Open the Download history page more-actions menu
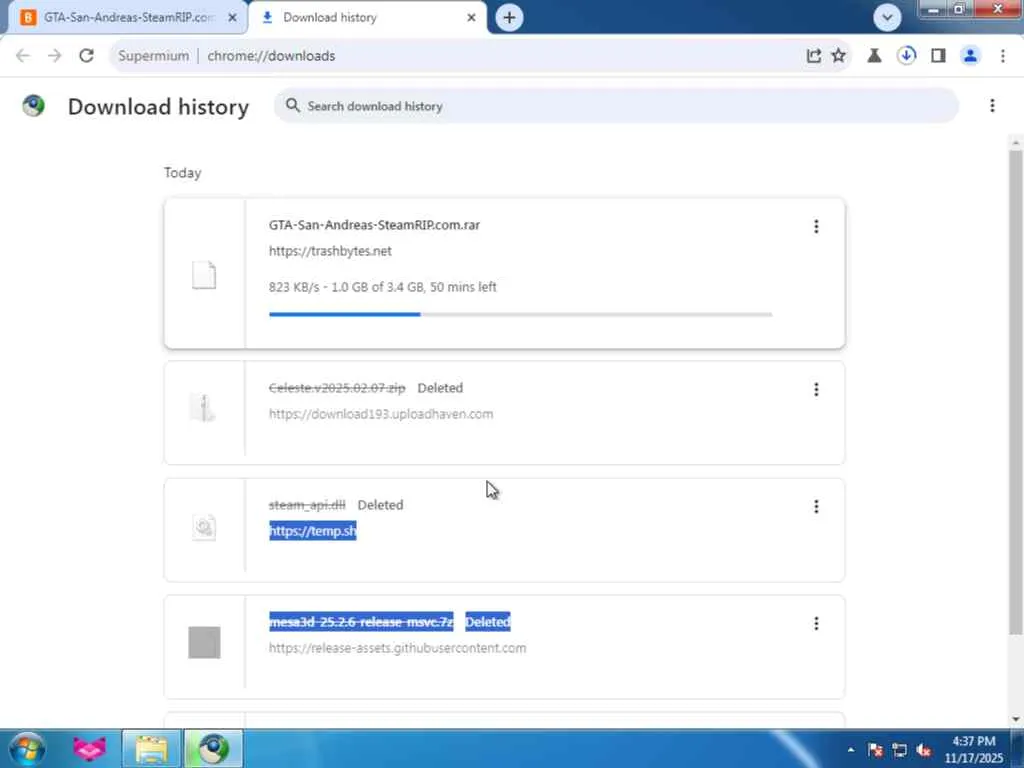The width and height of the screenshot is (1024, 768). click(992, 106)
